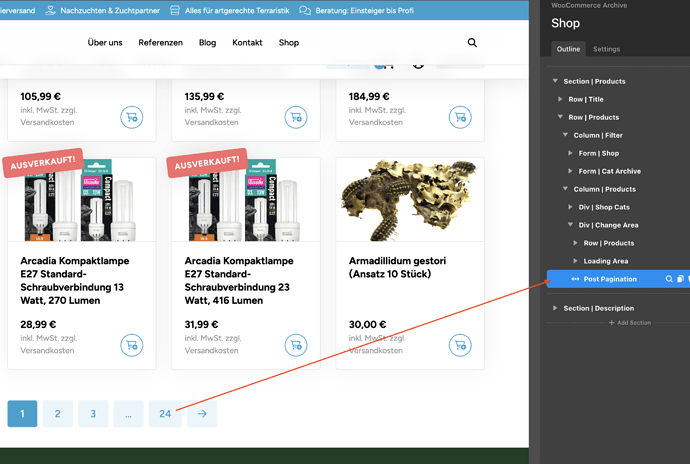Viewport: 690px width, 464px height.
Task: Open the Blog menu item
Action: [207, 43]
